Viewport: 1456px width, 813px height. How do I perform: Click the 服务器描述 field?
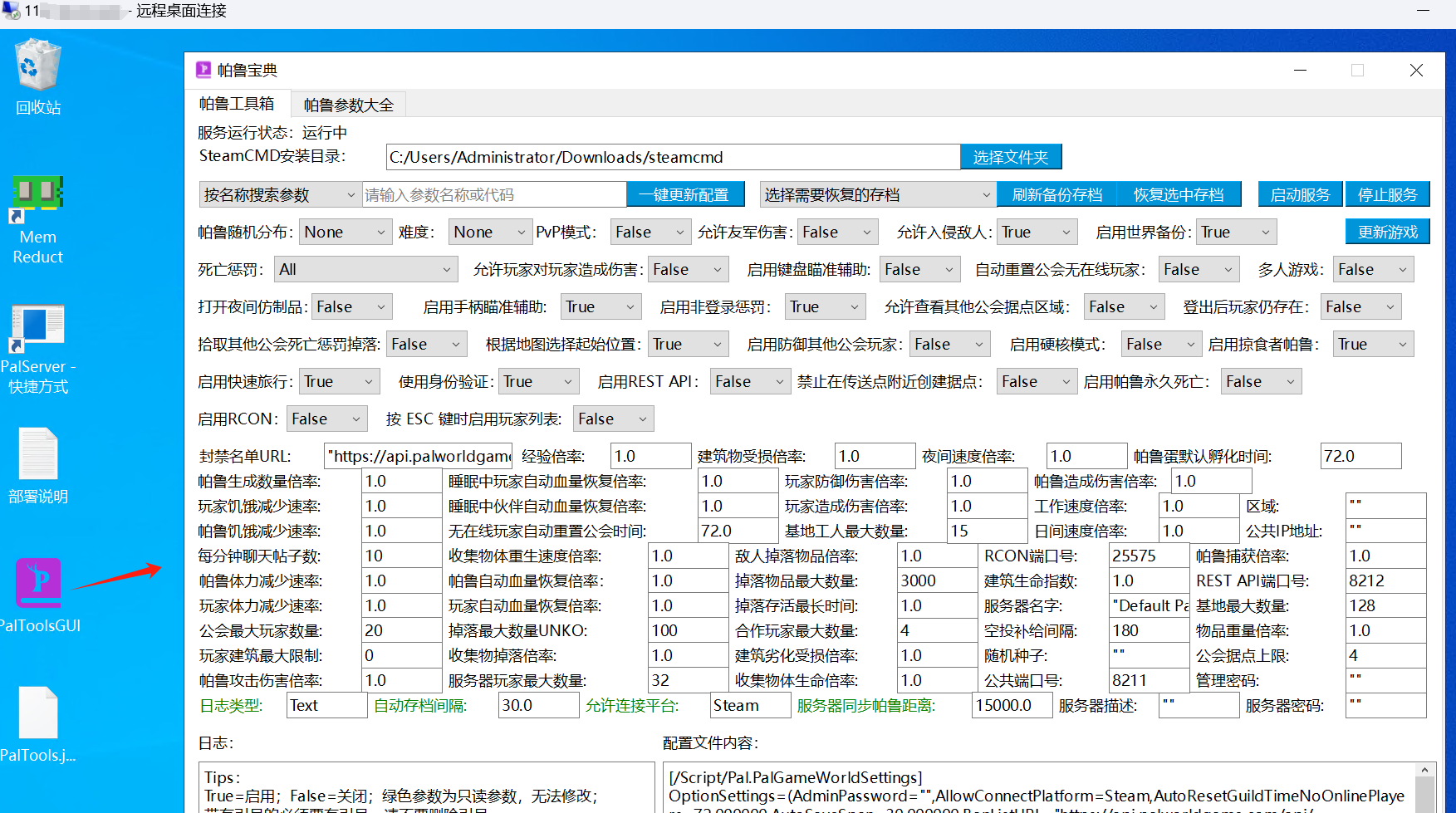pyautogui.click(x=1199, y=705)
